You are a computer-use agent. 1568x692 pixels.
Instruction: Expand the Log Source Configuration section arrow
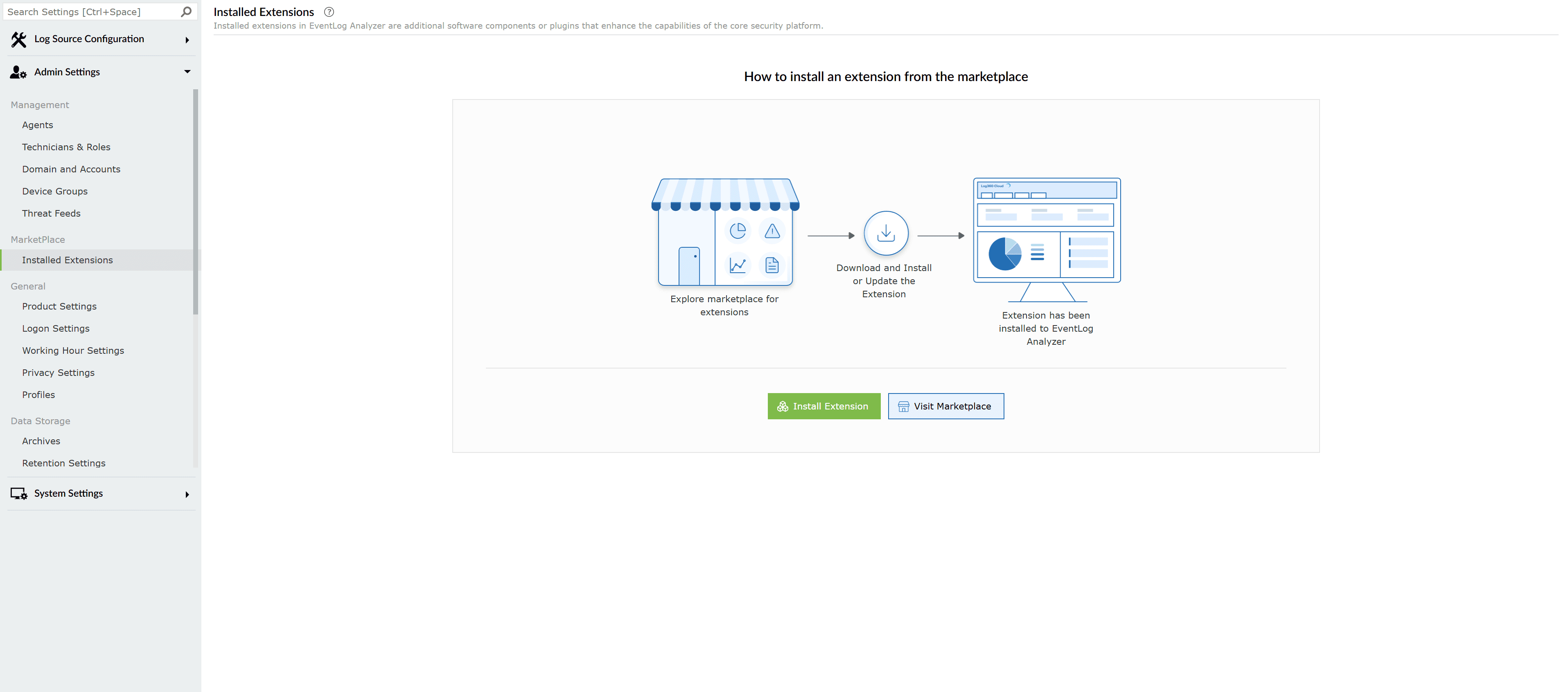(x=187, y=40)
